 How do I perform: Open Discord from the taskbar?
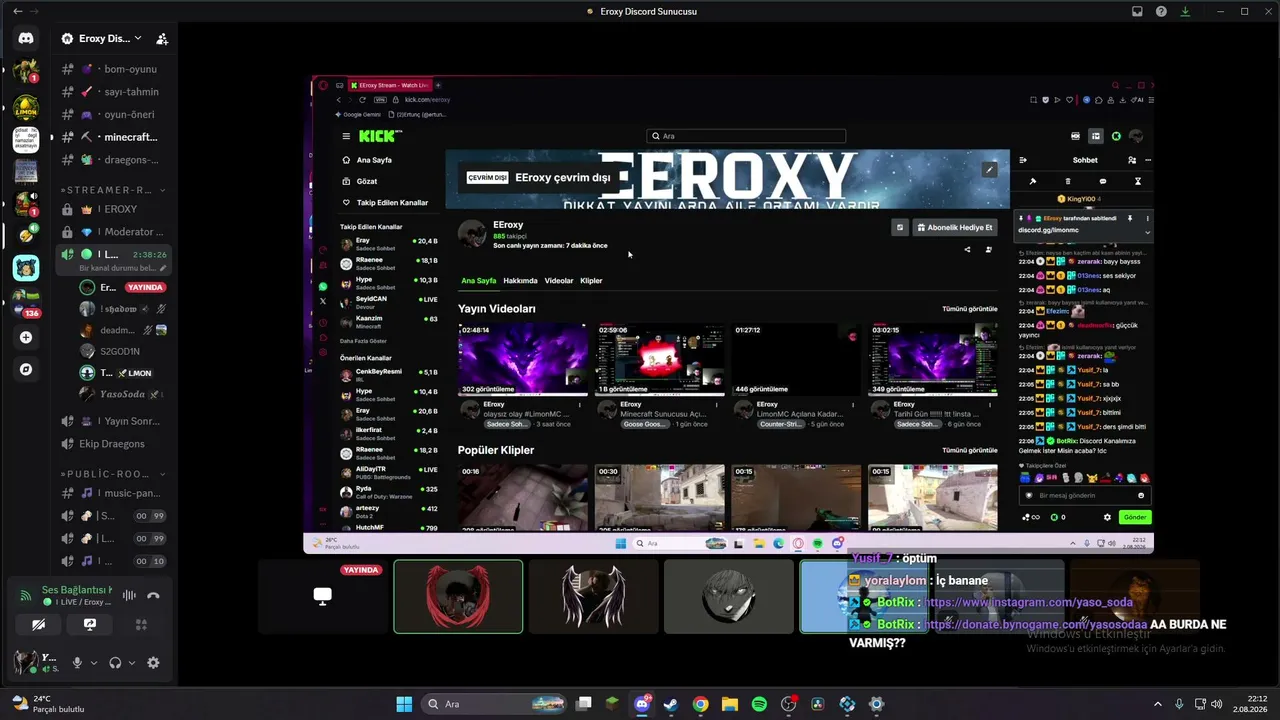pyautogui.click(x=642, y=704)
